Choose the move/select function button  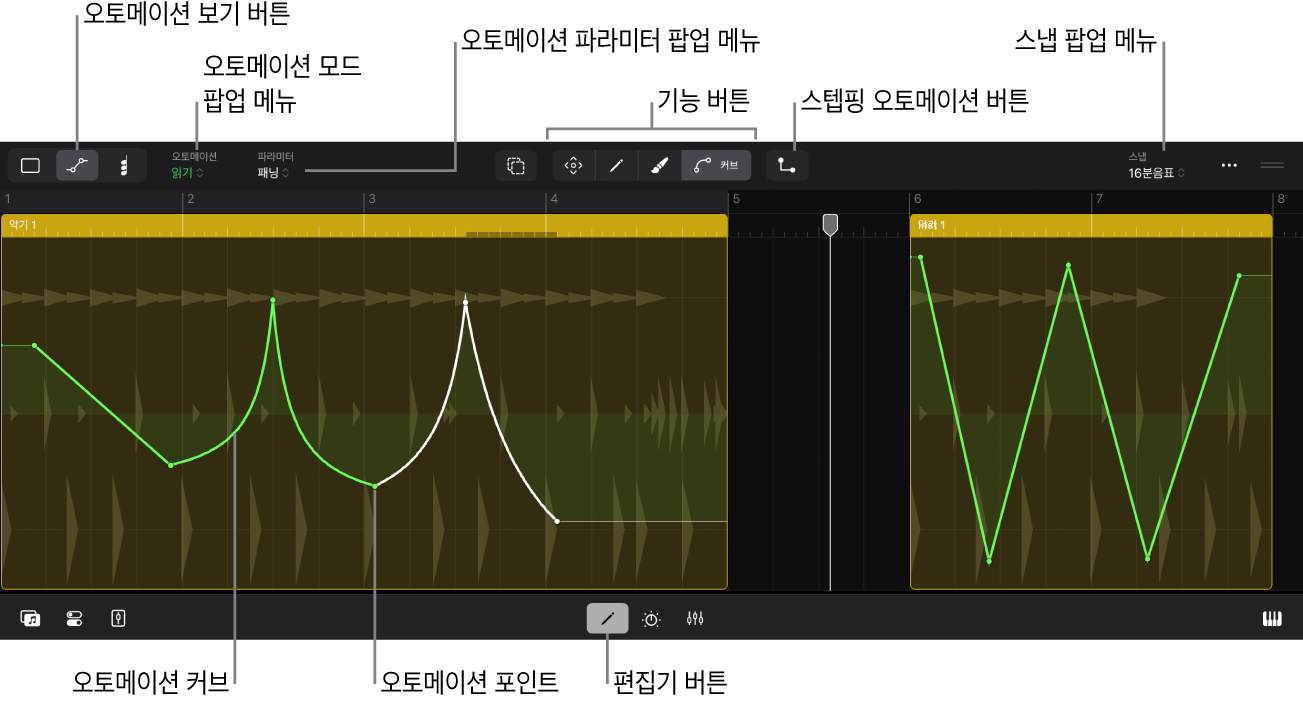(574, 166)
